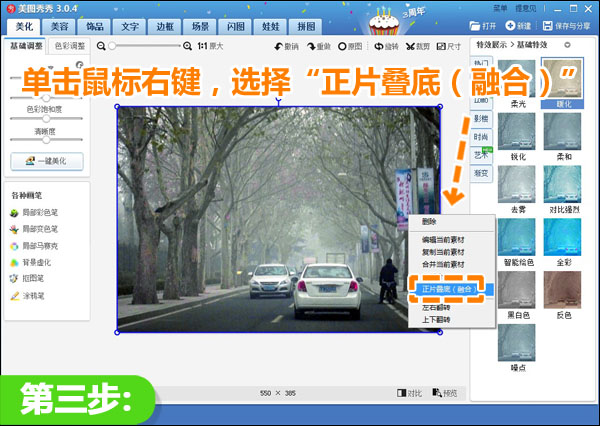Select the 基础调整 sub-tab

click(25, 46)
